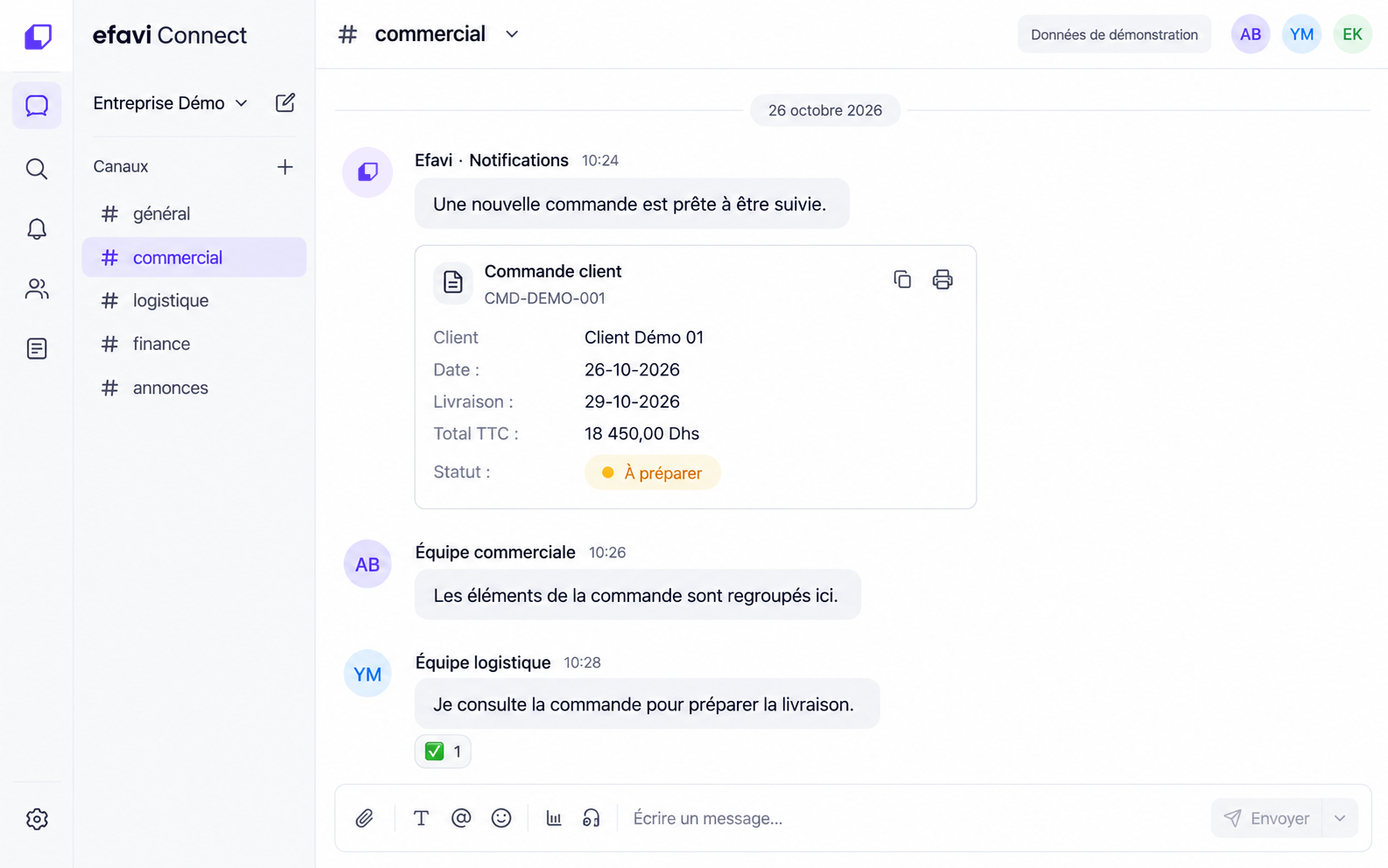The height and width of the screenshot is (868, 1388).
Task: Open notifications bell in sidebar
Action: point(37,229)
